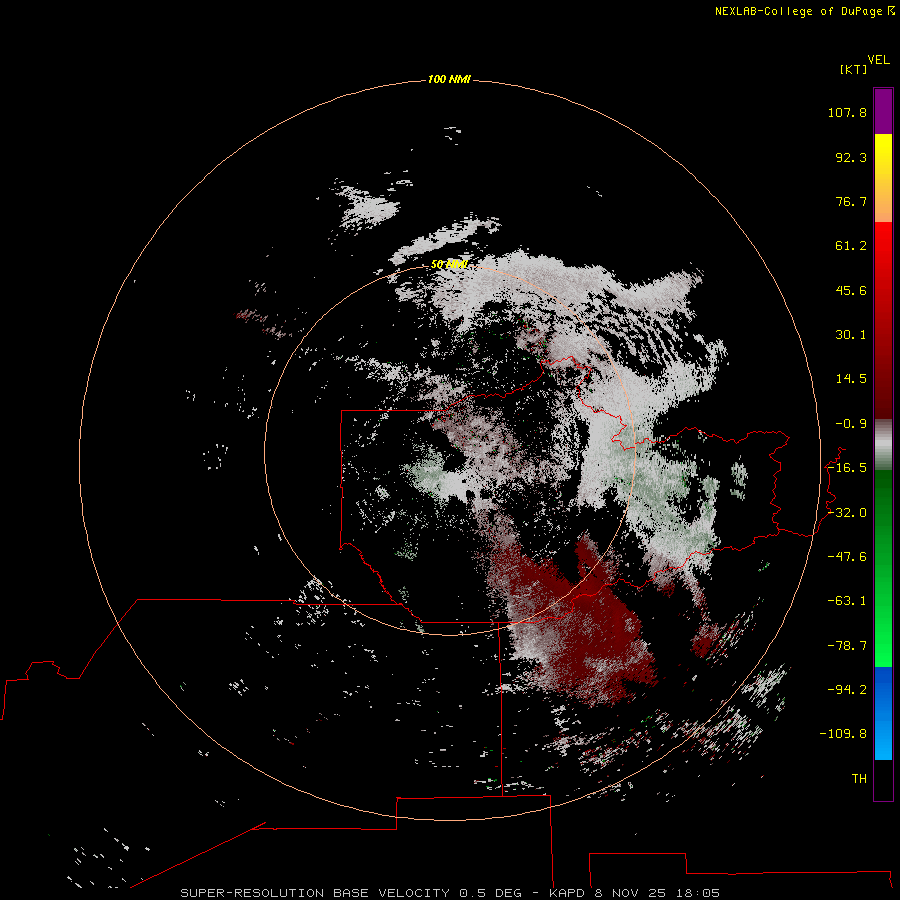Select the 61.2 scale value
This screenshot has width=900, height=900.
click(851, 246)
